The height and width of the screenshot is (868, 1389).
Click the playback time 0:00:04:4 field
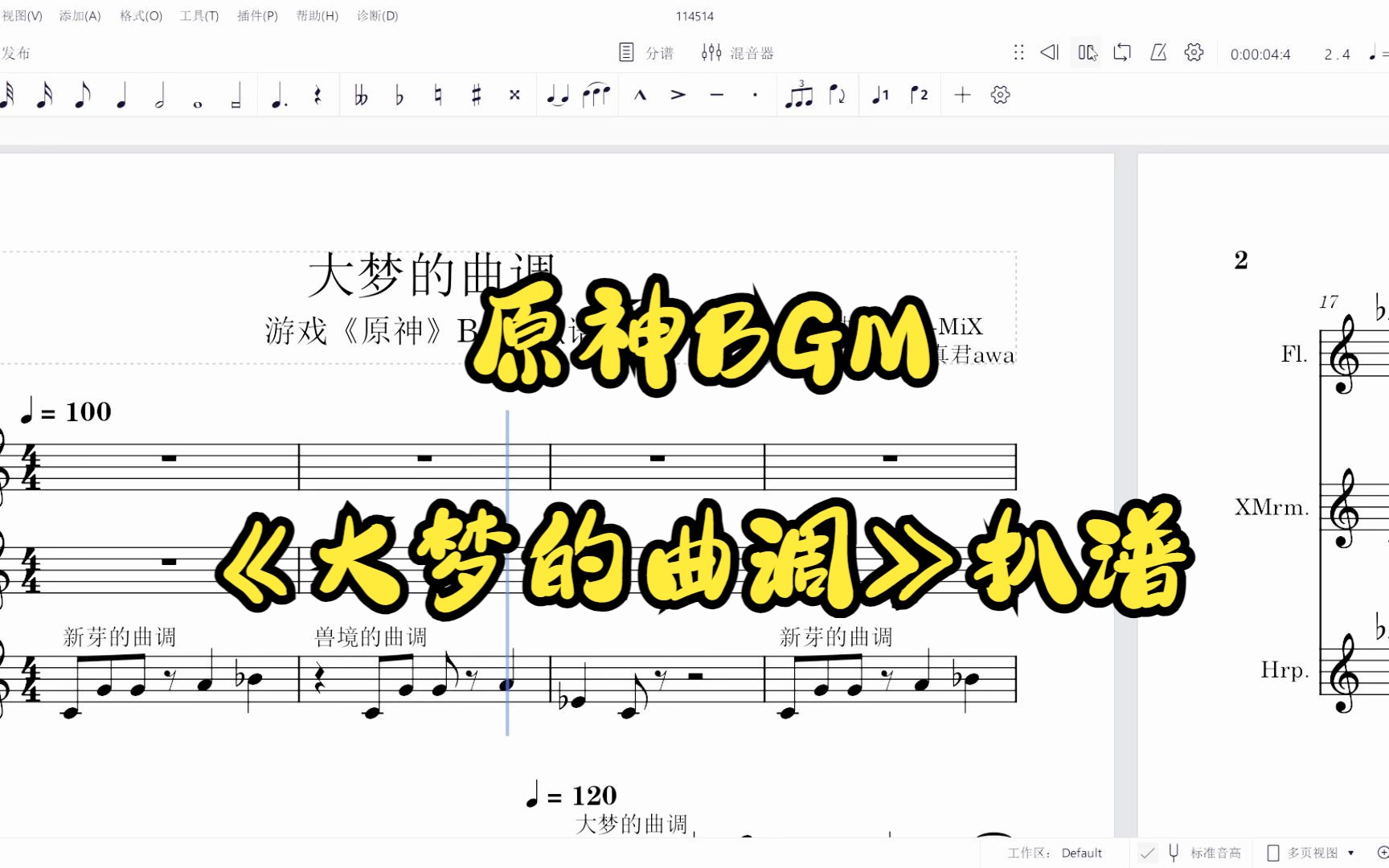1260,55
